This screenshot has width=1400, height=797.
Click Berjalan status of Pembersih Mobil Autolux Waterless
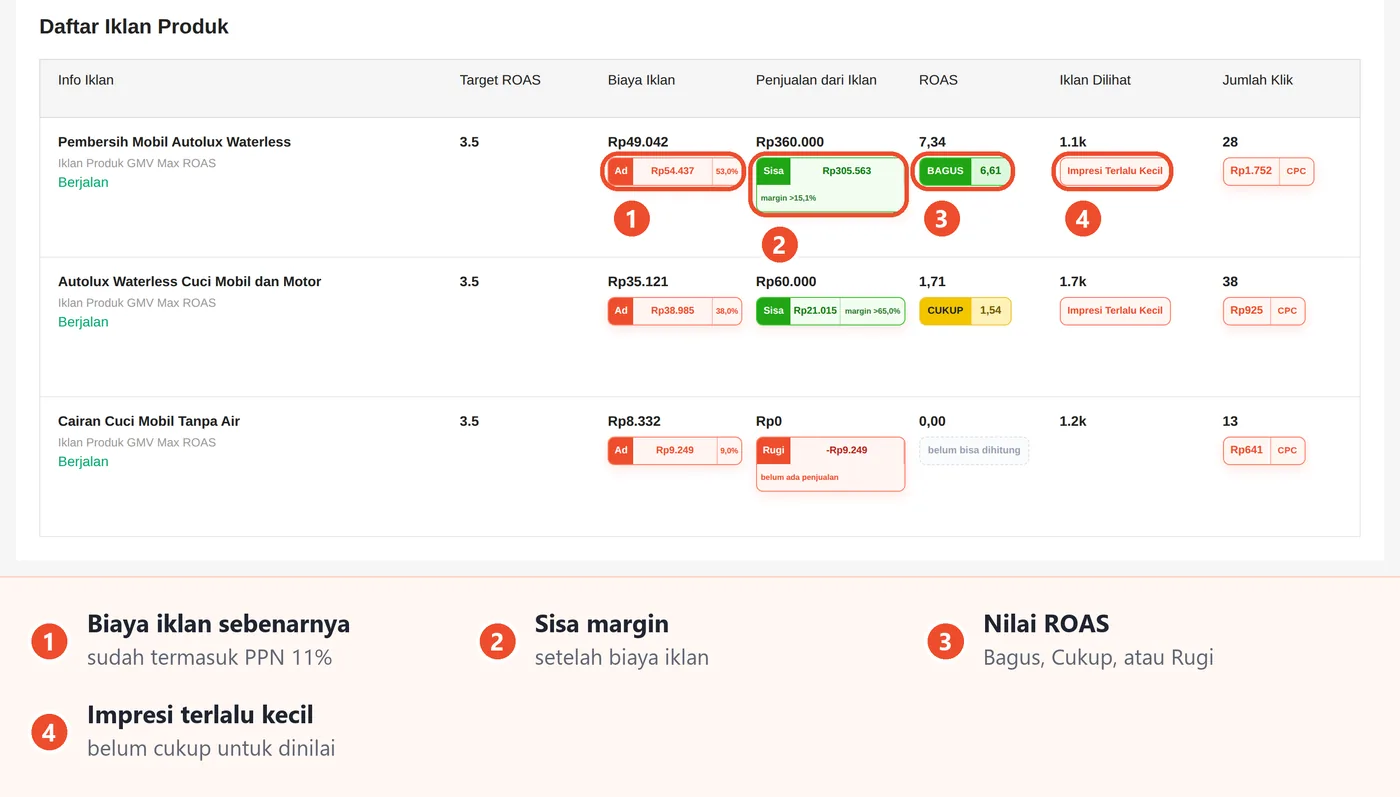[83, 182]
